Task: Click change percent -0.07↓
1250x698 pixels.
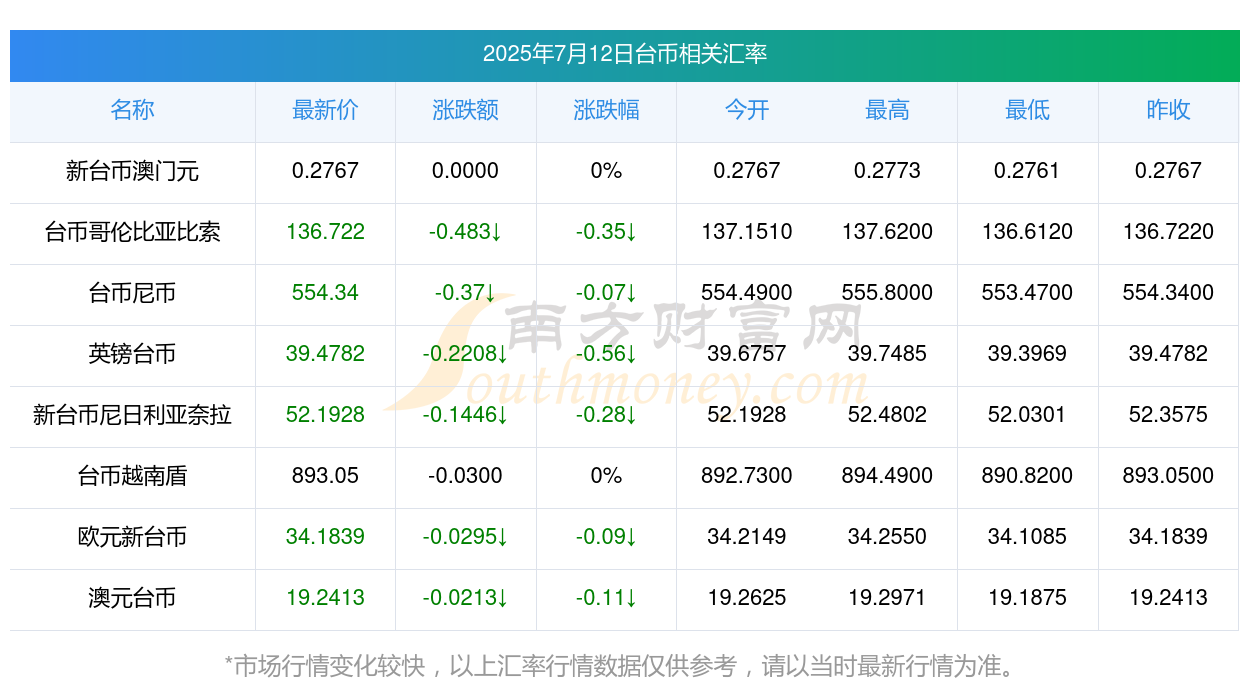Action: tap(606, 293)
